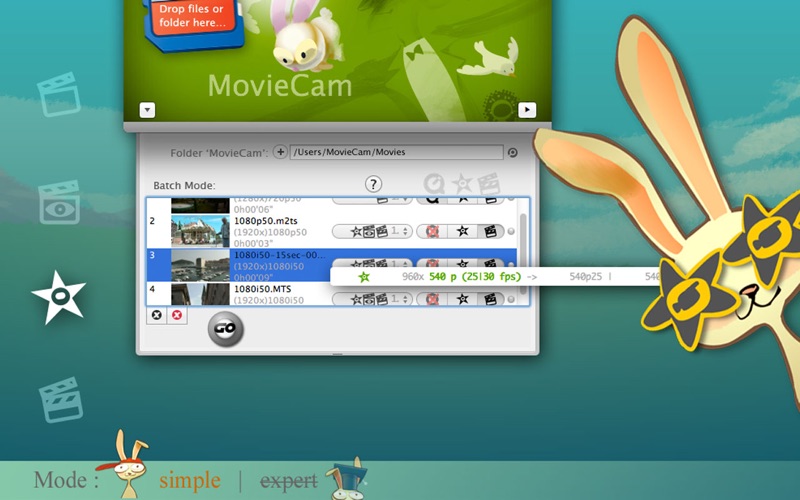Screen dimensions: 800x500
Task: Click row number '4' in batch list
Action: point(153,289)
